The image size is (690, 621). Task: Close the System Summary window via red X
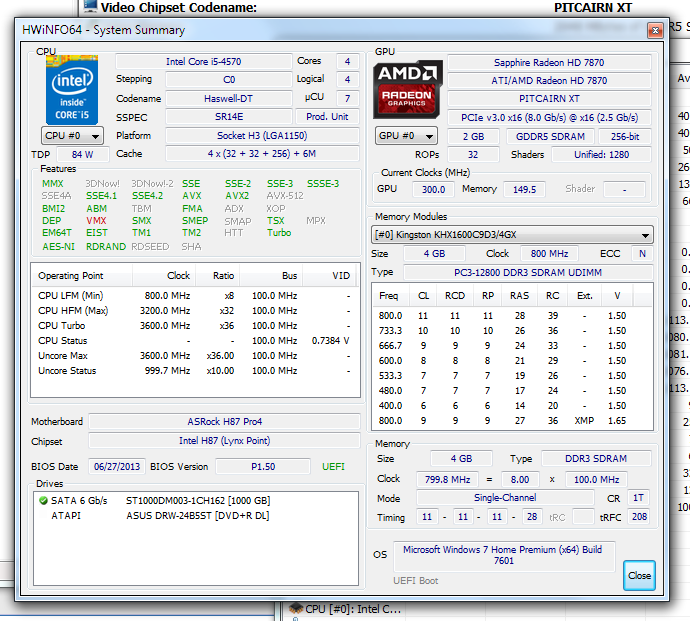[655, 30]
